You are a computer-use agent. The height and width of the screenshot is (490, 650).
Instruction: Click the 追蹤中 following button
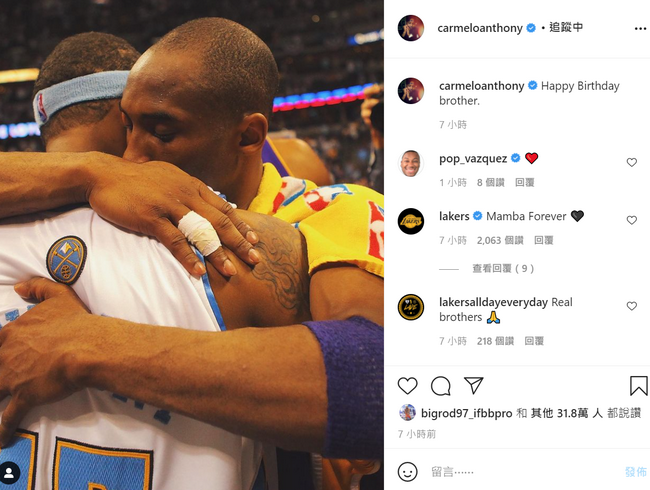(566, 27)
